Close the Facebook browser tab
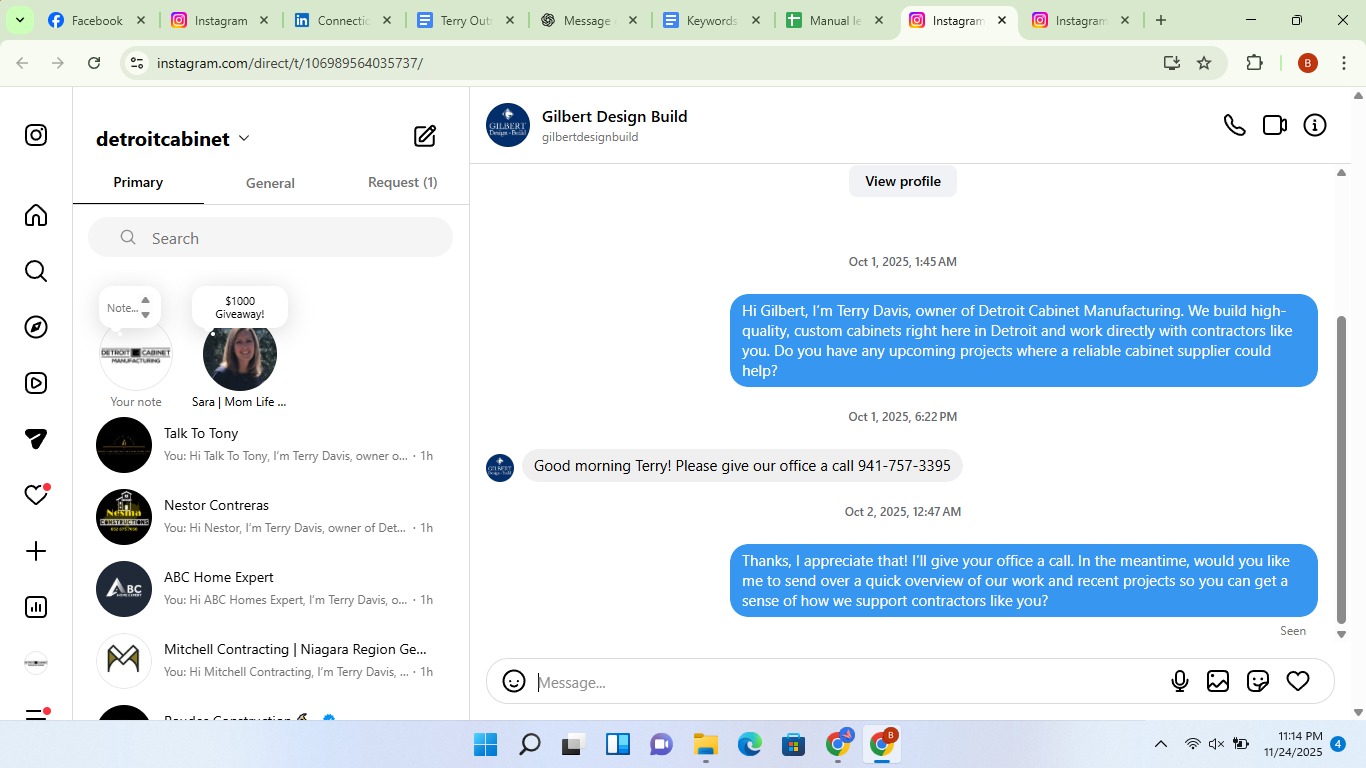 (141, 20)
